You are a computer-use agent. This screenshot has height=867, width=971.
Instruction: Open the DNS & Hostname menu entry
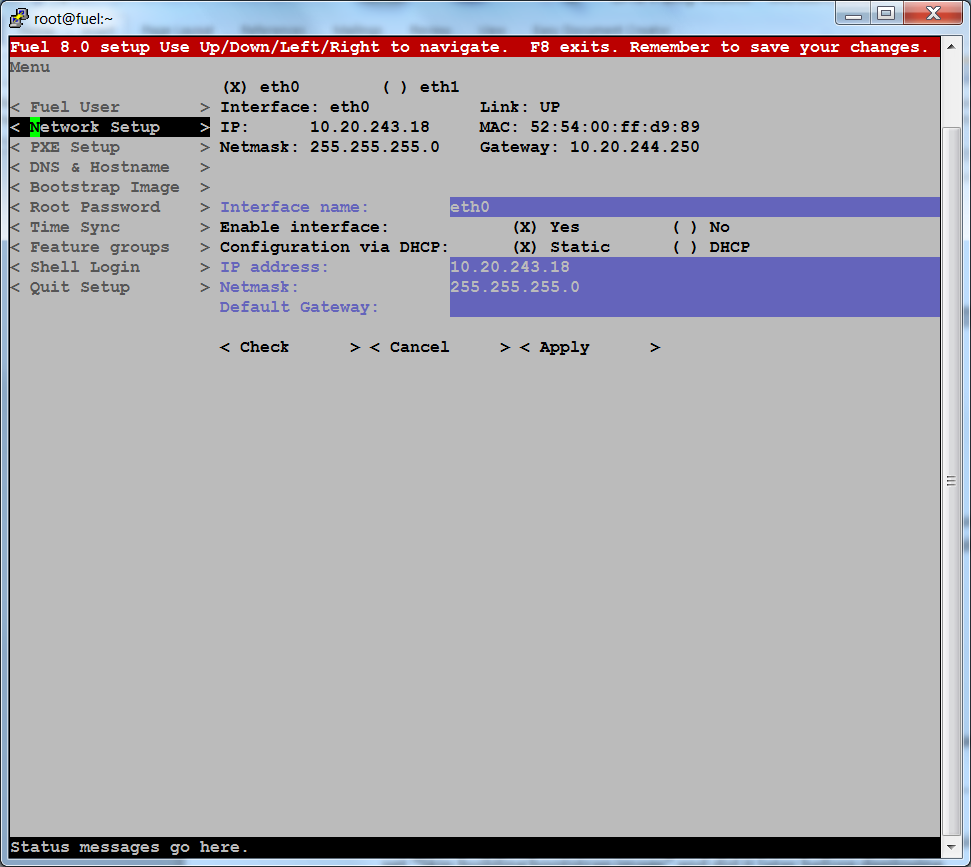[x=110, y=167]
